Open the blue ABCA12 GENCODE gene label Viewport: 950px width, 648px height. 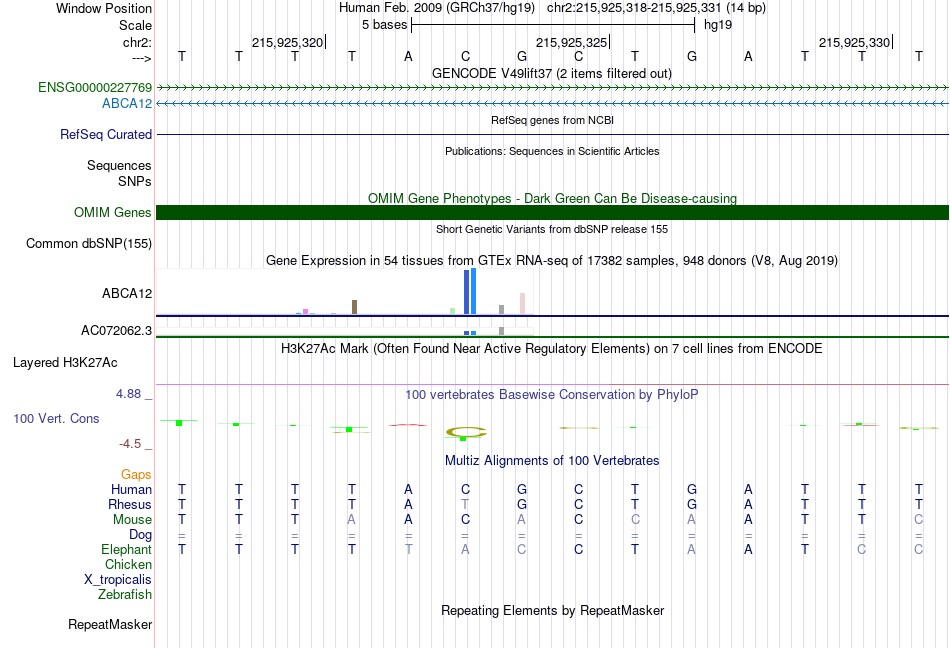click(x=127, y=104)
